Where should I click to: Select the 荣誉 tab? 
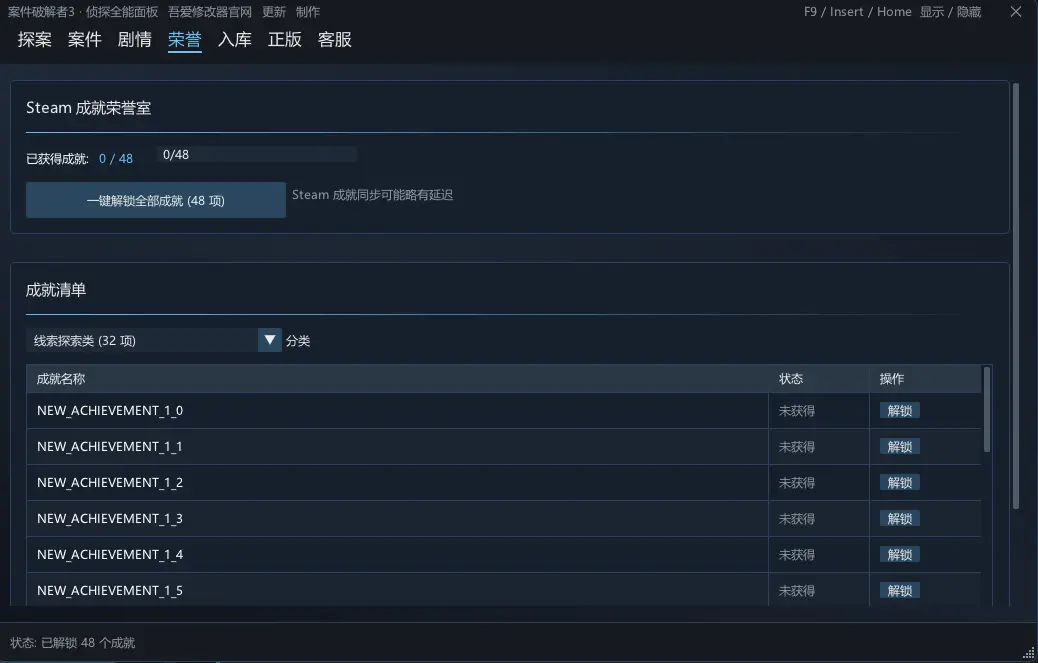click(x=185, y=40)
